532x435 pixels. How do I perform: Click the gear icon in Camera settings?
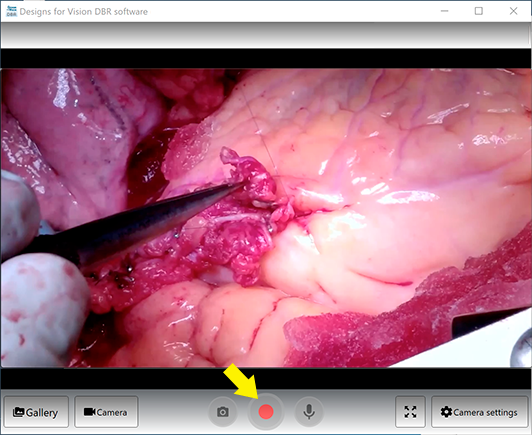(446, 412)
